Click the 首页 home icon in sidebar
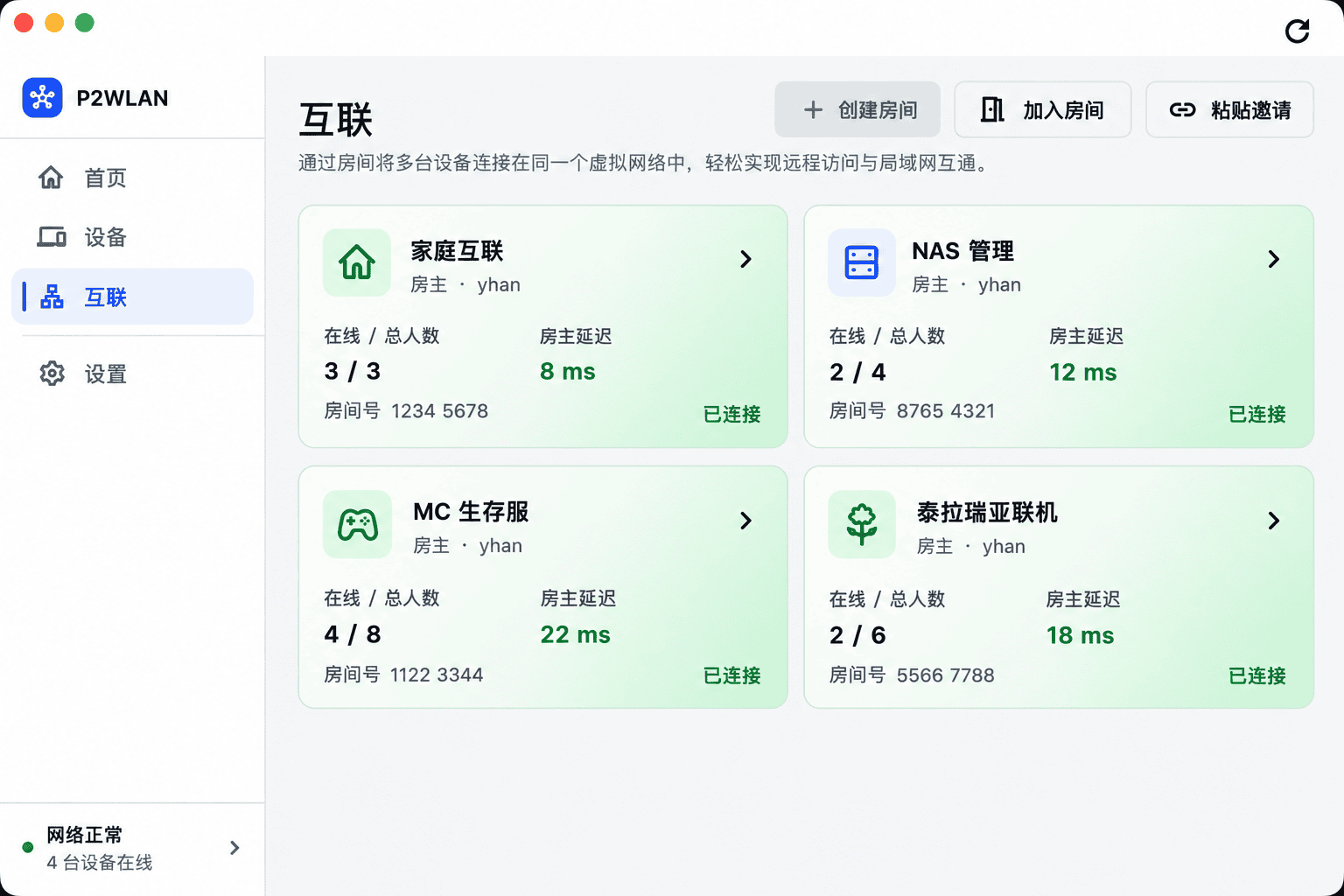 [51, 178]
